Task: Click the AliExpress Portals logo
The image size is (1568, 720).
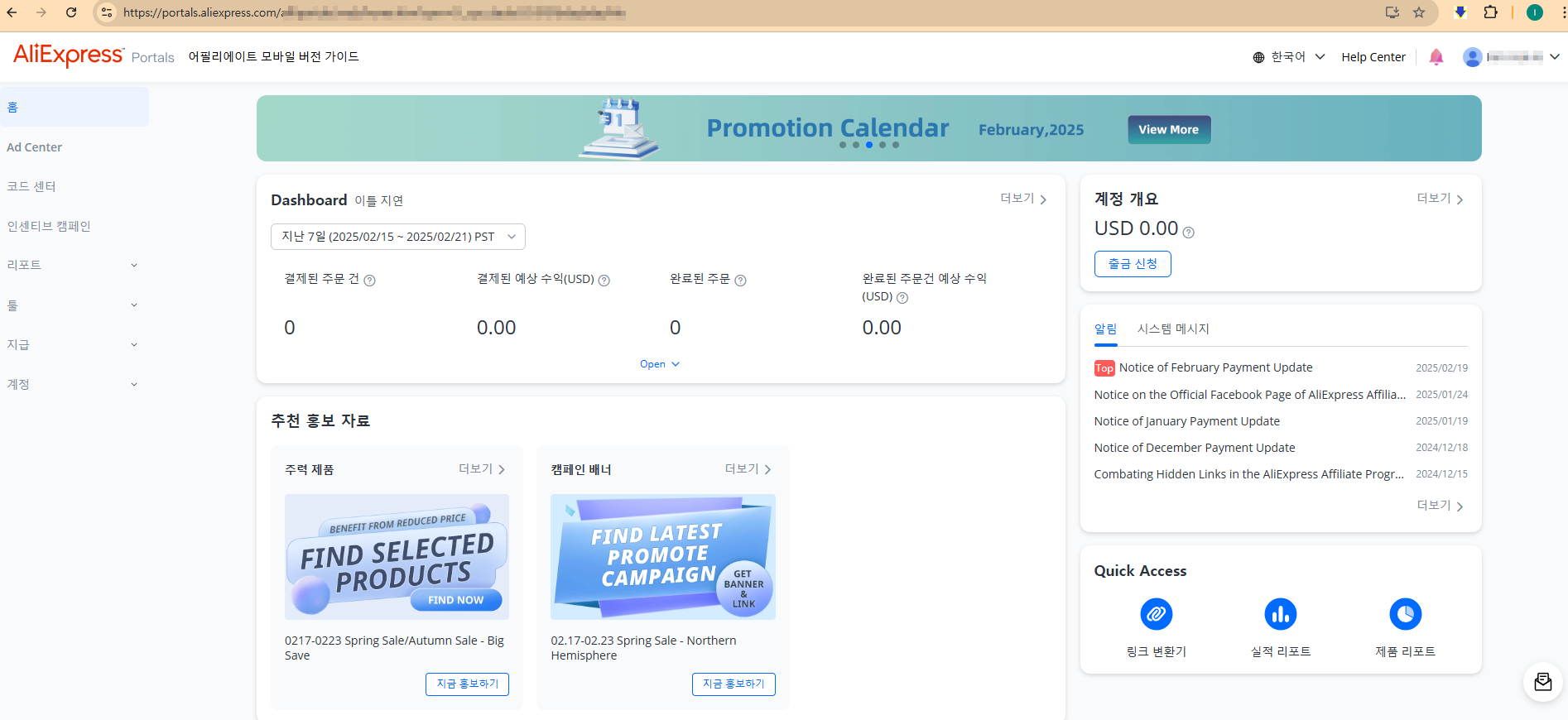Action: tap(94, 55)
